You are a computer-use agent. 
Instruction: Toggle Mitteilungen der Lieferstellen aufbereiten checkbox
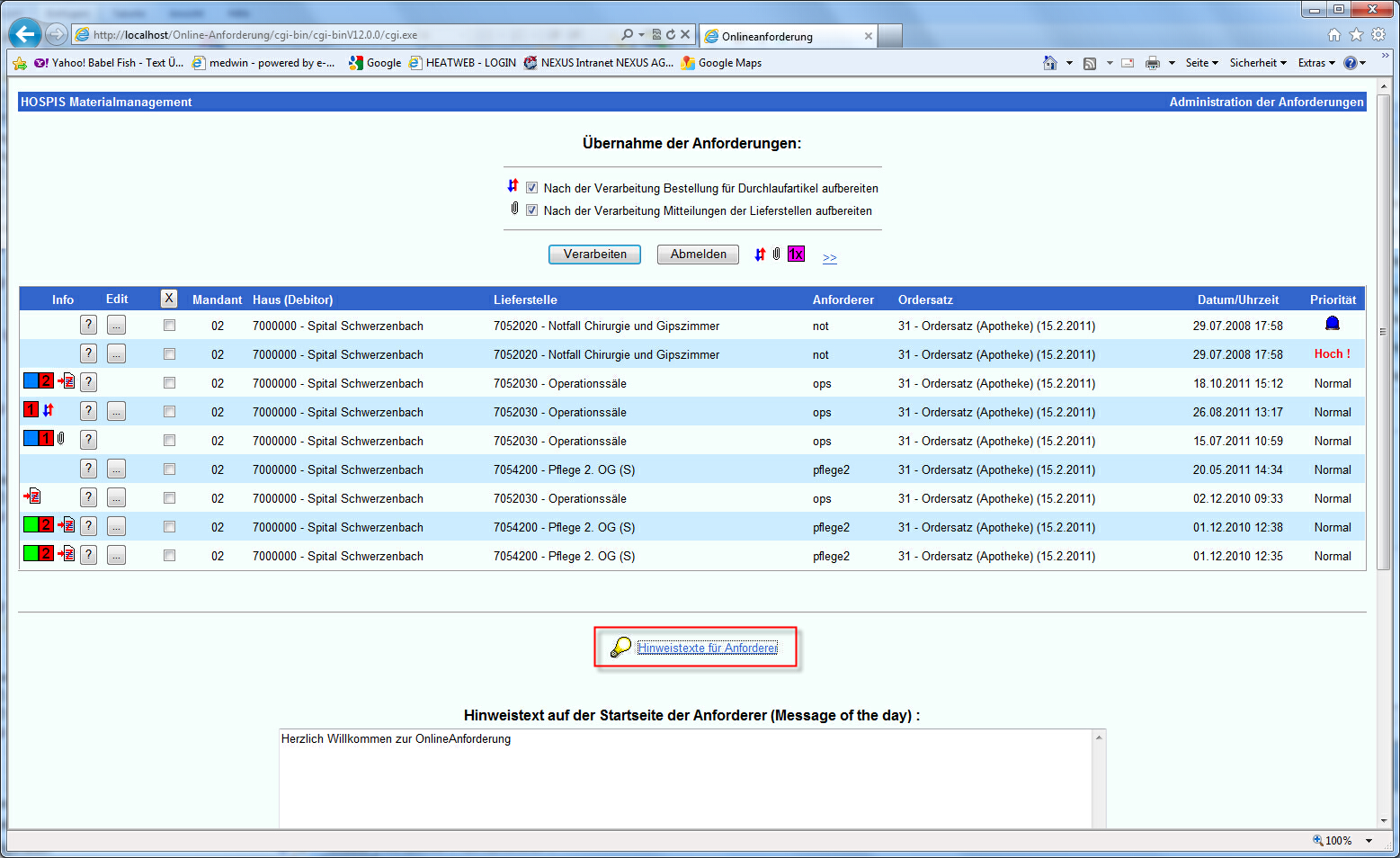tap(532, 210)
